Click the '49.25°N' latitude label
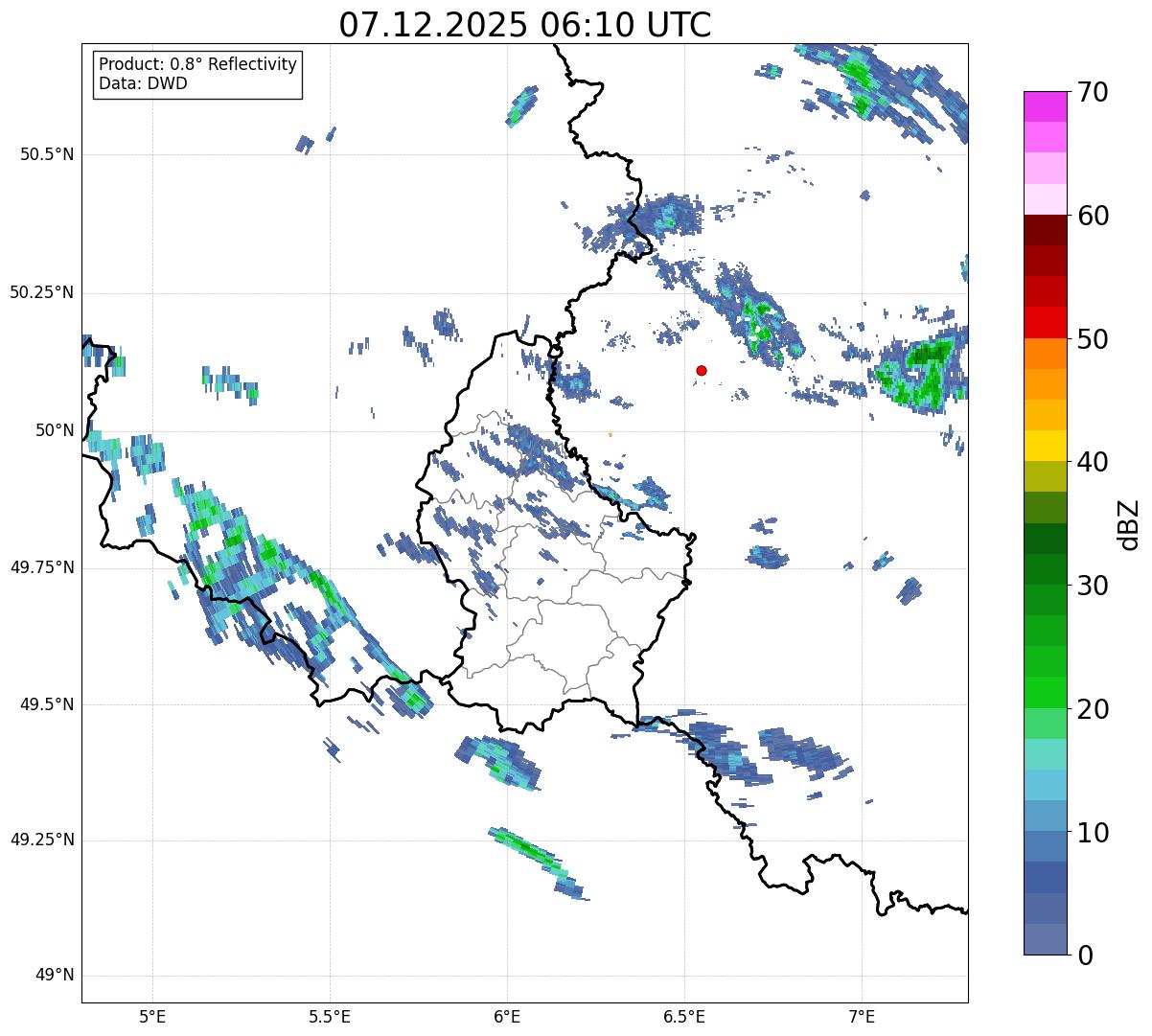This screenshot has height=1036, width=1152. pos(42,840)
